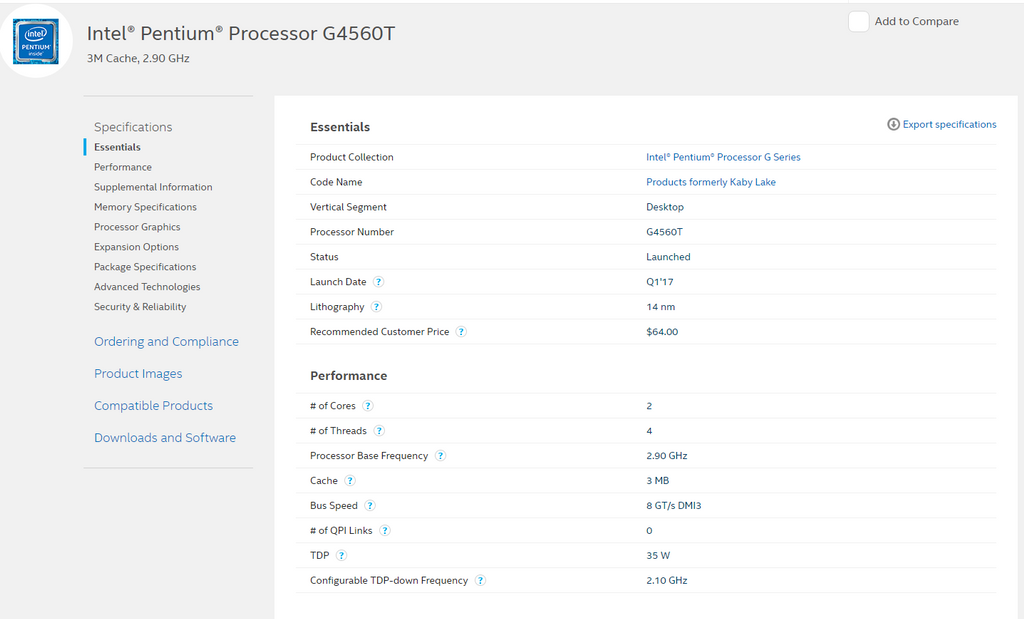Click the 'Bus Speed' row label
The width and height of the screenshot is (1024, 619).
(334, 505)
